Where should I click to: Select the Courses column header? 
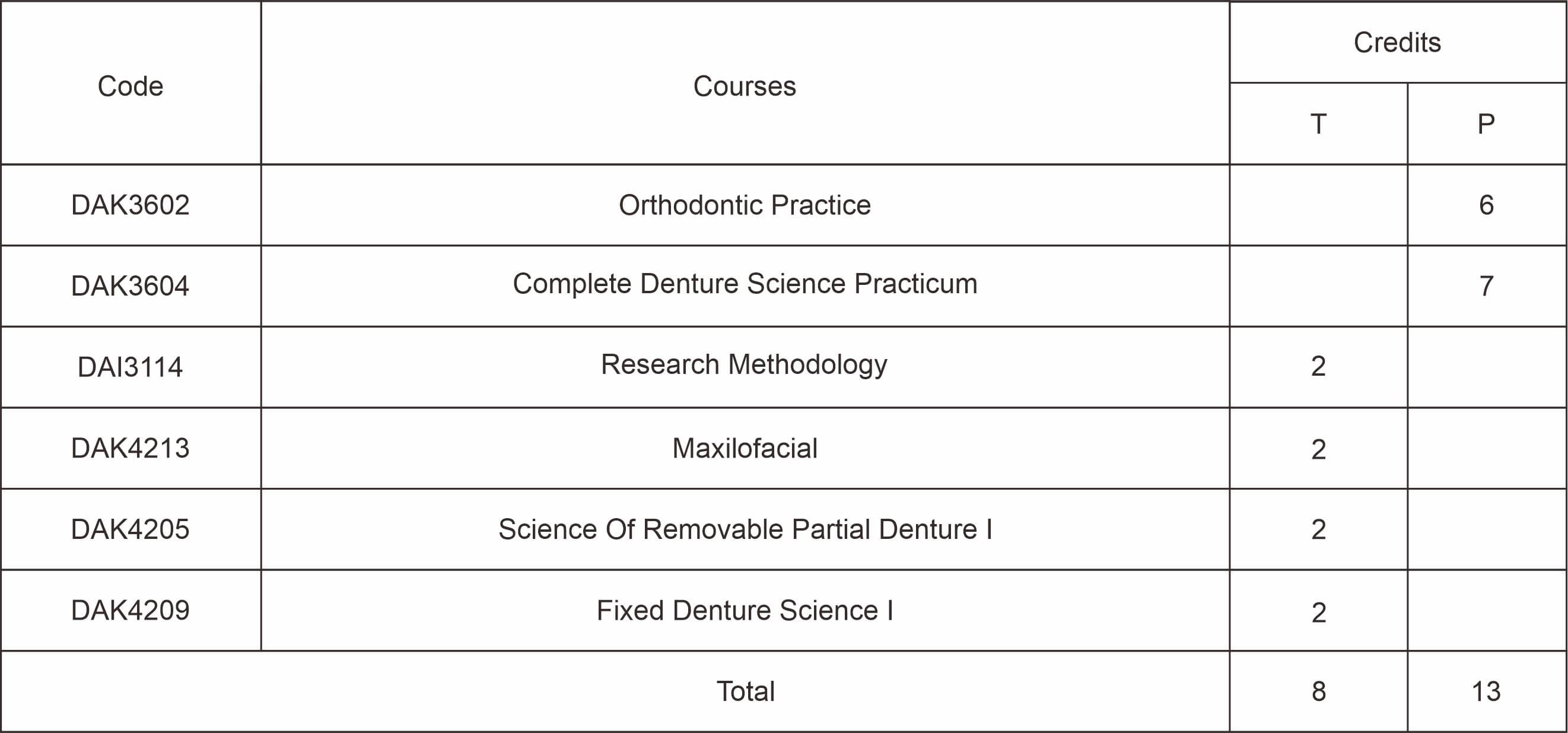(x=744, y=87)
